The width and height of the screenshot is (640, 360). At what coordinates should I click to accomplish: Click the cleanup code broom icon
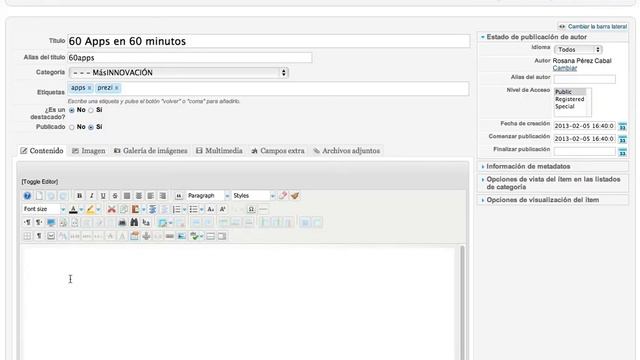pyautogui.click(x=295, y=196)
